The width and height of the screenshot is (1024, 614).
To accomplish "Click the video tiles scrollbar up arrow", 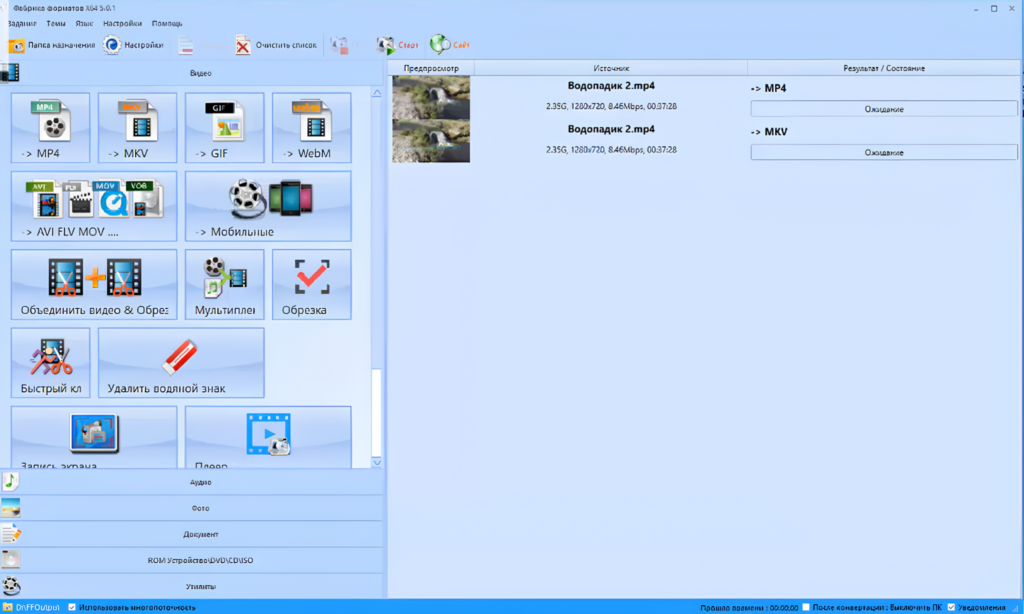I will (x=377, y=93).
